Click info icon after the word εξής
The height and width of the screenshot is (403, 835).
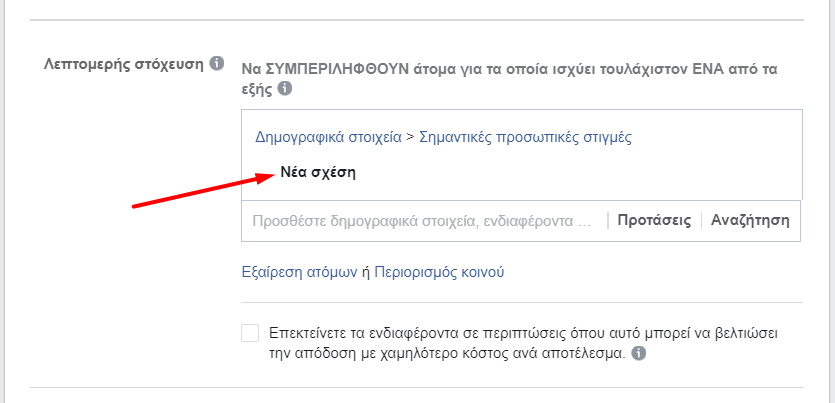pyautogui.click(x=285, y=89)
